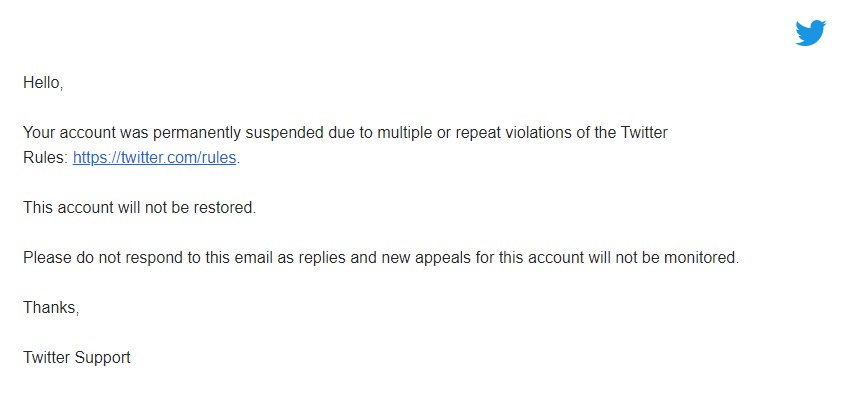Open the https://twitter.com/rules link

155,157
